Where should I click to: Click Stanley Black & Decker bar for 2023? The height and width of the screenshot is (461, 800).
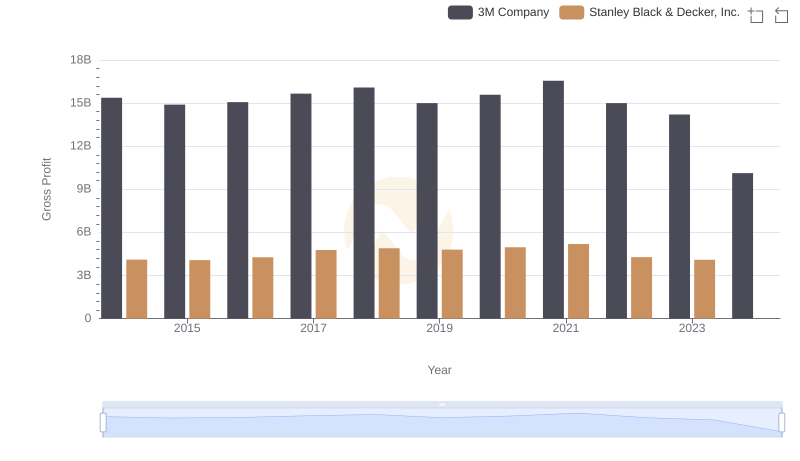coord(705,289)
